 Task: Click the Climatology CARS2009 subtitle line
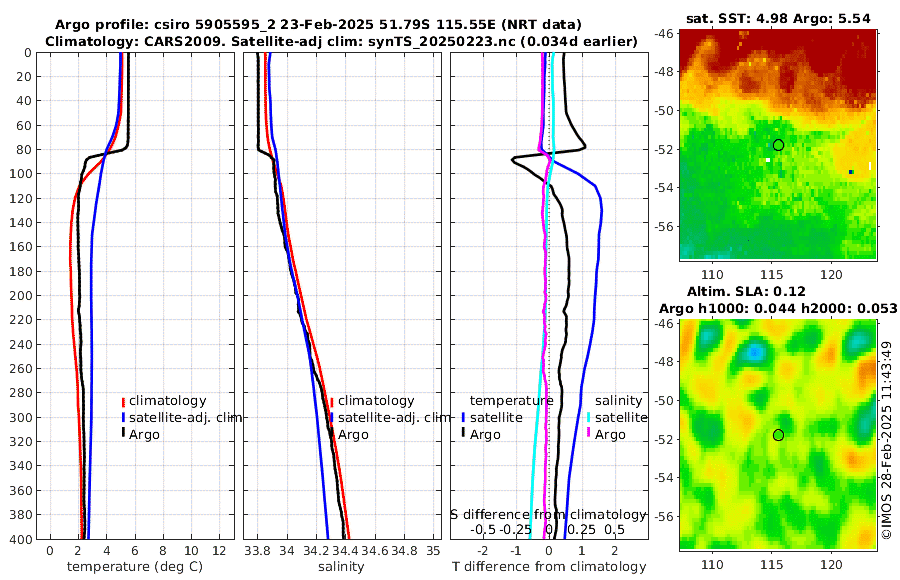[x=341, y=41]
